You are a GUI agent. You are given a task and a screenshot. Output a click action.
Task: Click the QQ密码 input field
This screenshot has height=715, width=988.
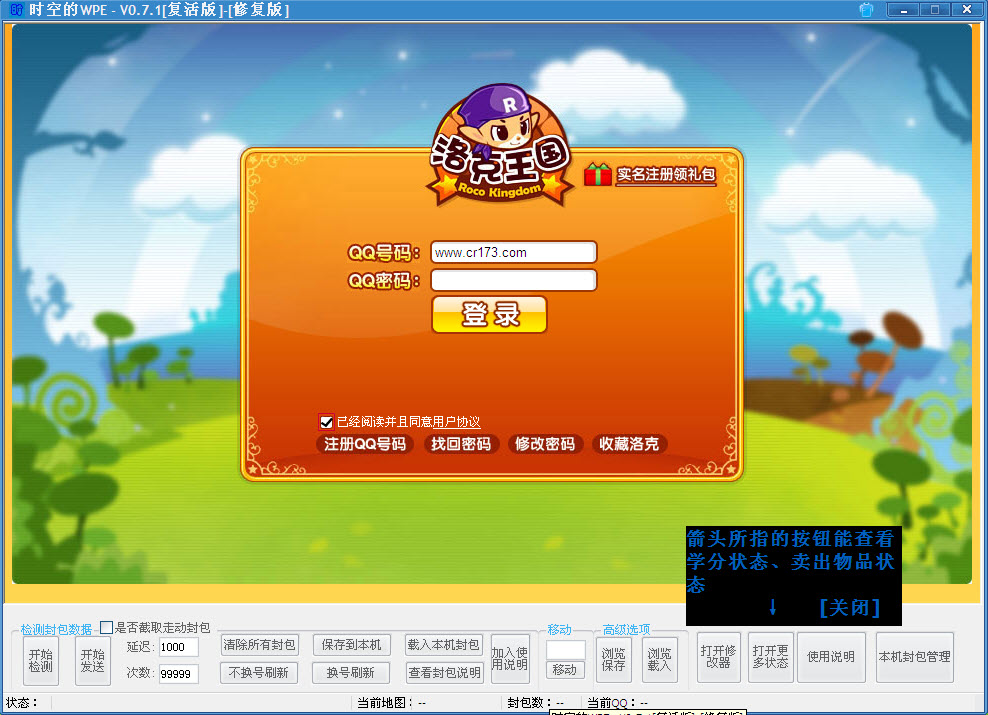[514, 280]
